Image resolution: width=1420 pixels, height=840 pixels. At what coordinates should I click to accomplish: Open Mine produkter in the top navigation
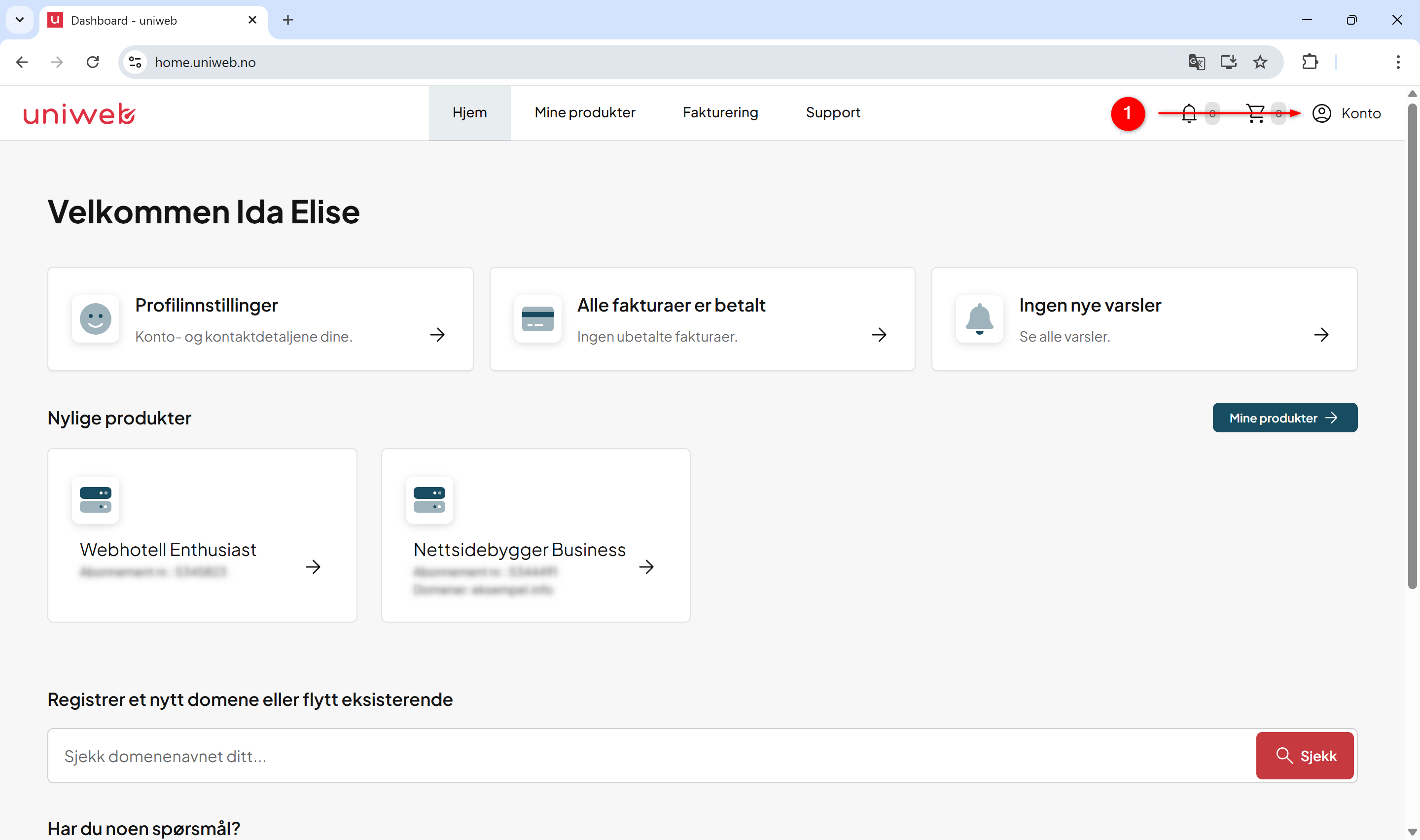pos(585,113)
